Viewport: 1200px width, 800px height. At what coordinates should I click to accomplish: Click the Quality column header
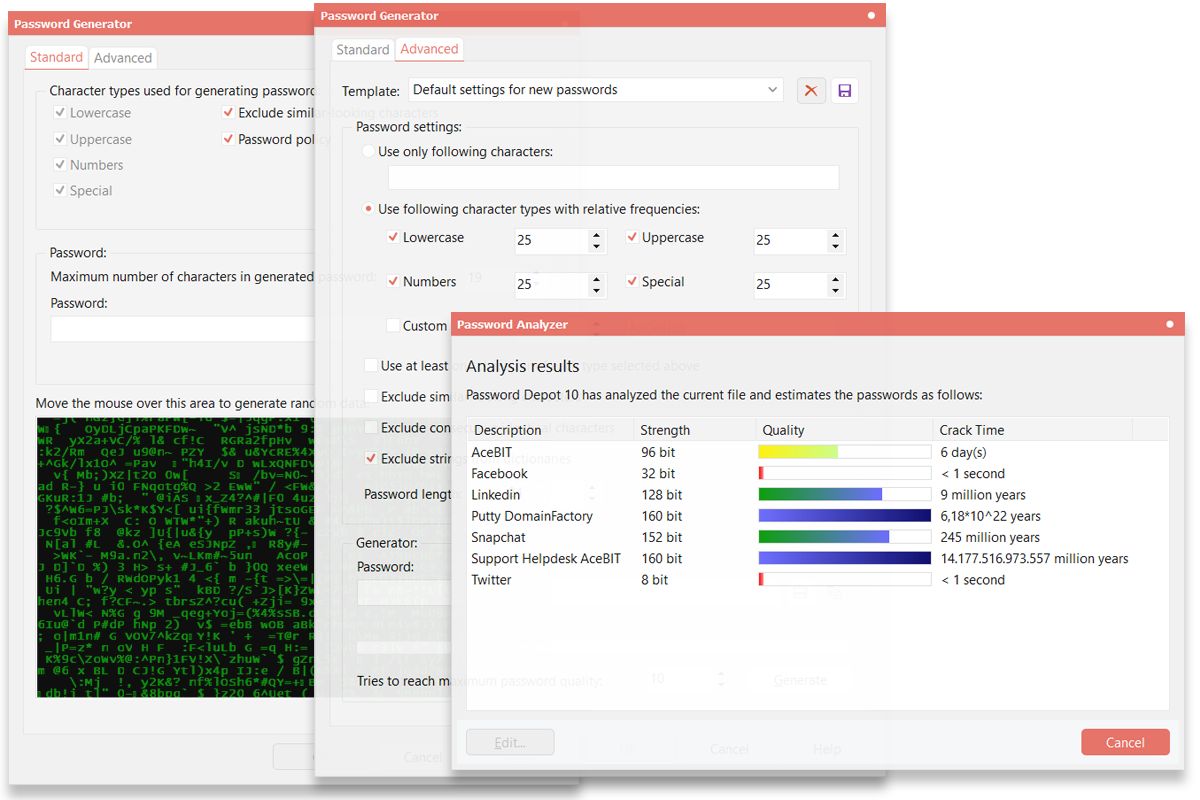(844, 430)
